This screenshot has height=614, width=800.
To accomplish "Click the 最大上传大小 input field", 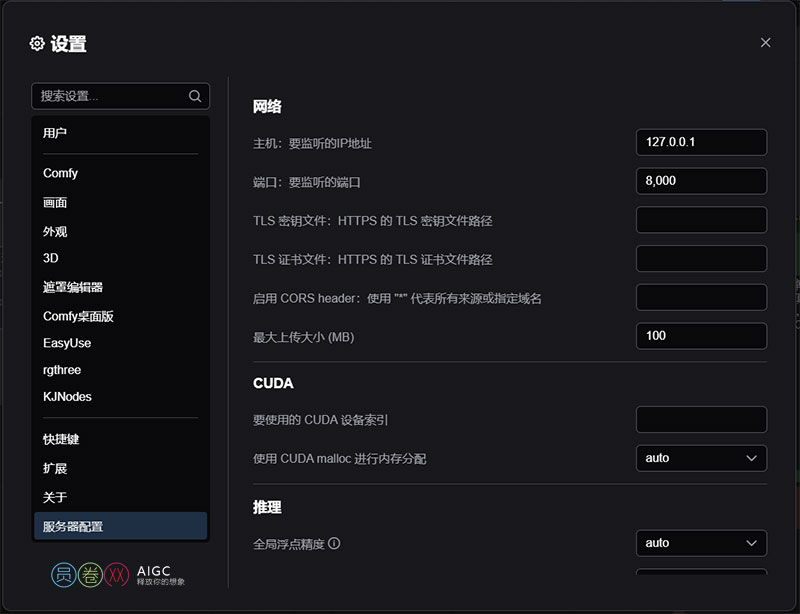I will point(701,336).
